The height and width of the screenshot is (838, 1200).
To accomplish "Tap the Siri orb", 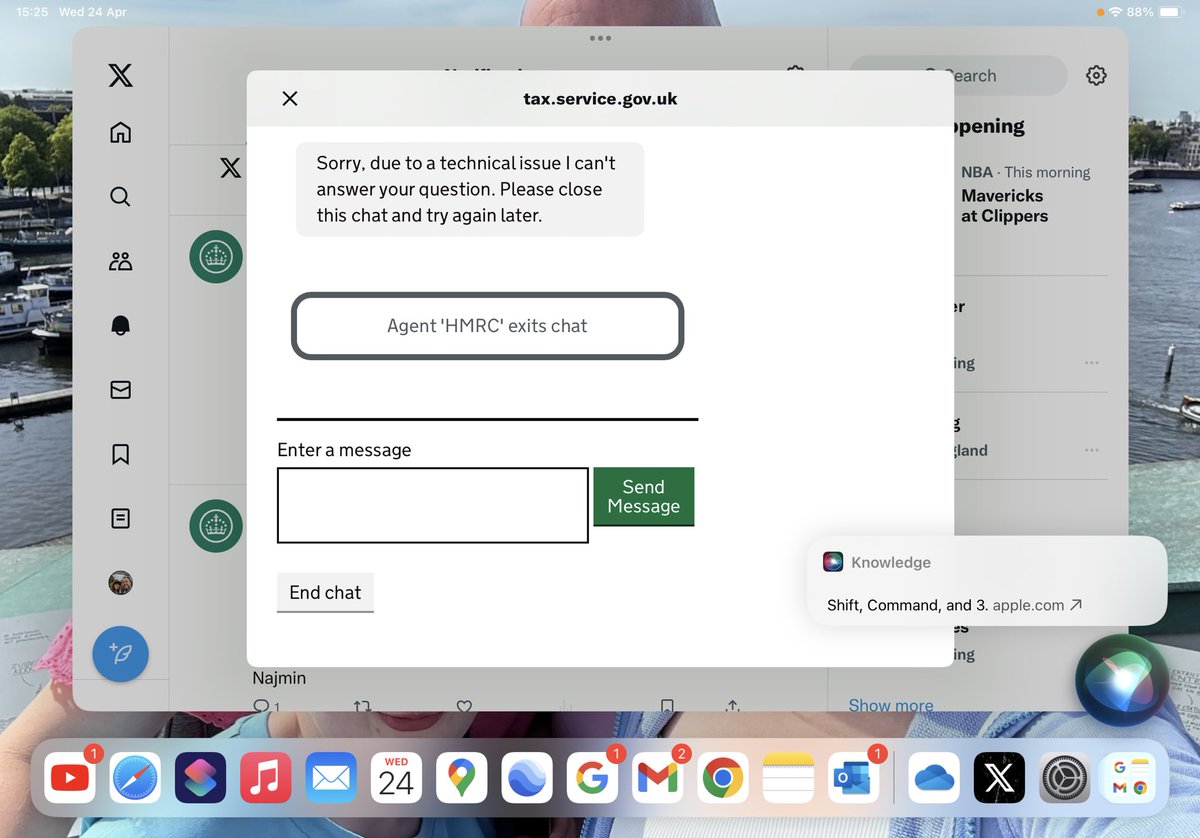I will coord(1122,680).
